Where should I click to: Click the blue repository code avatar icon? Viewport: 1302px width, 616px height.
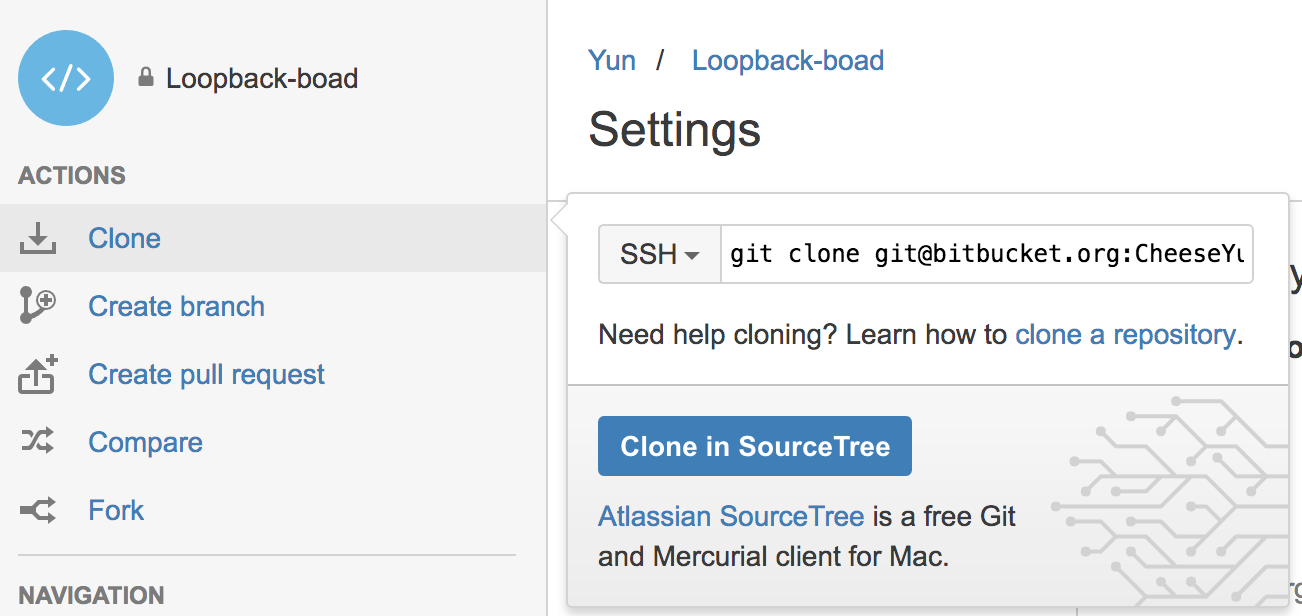coord(66,78)
